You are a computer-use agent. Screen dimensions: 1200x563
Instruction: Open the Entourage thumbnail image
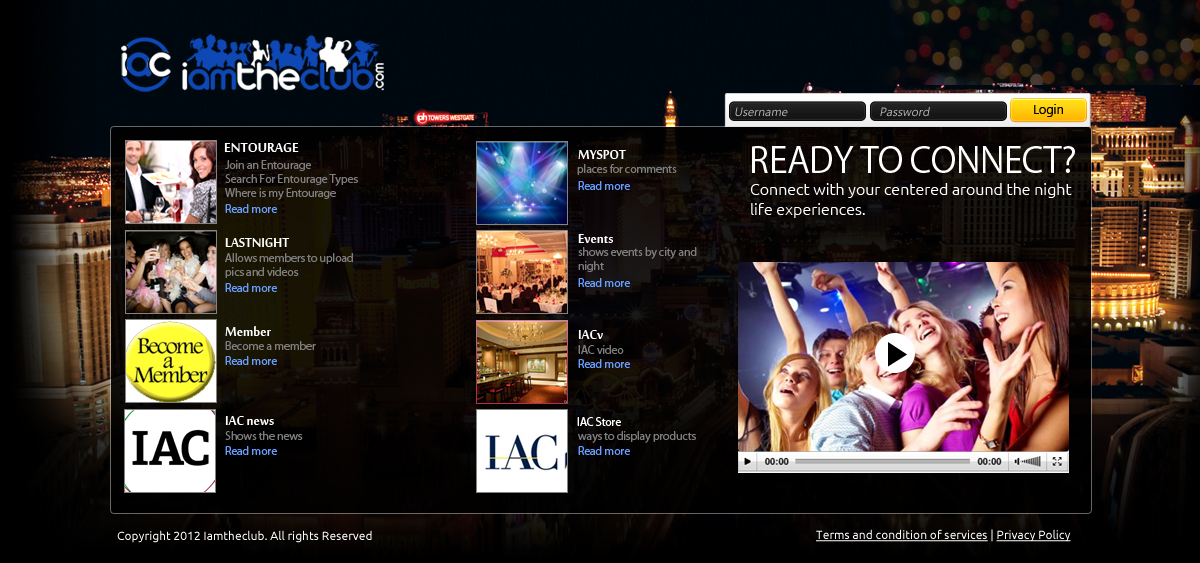(171, 182)
